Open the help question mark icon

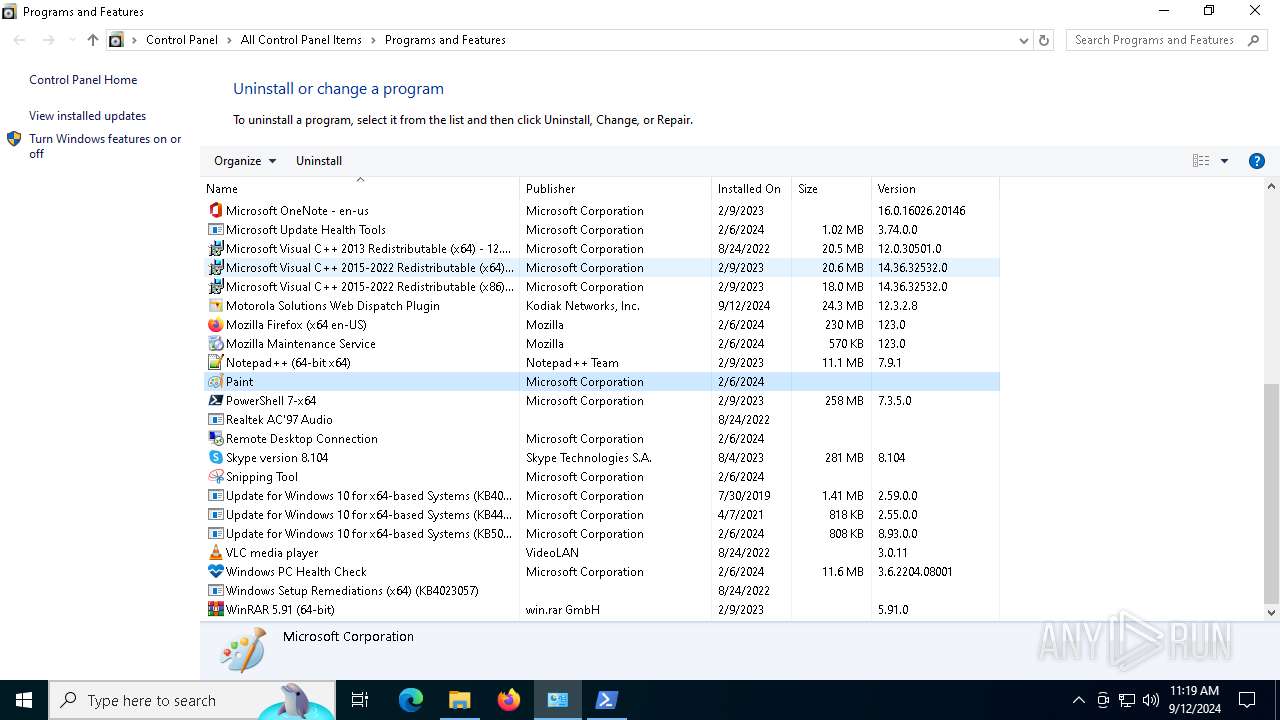1257,161
